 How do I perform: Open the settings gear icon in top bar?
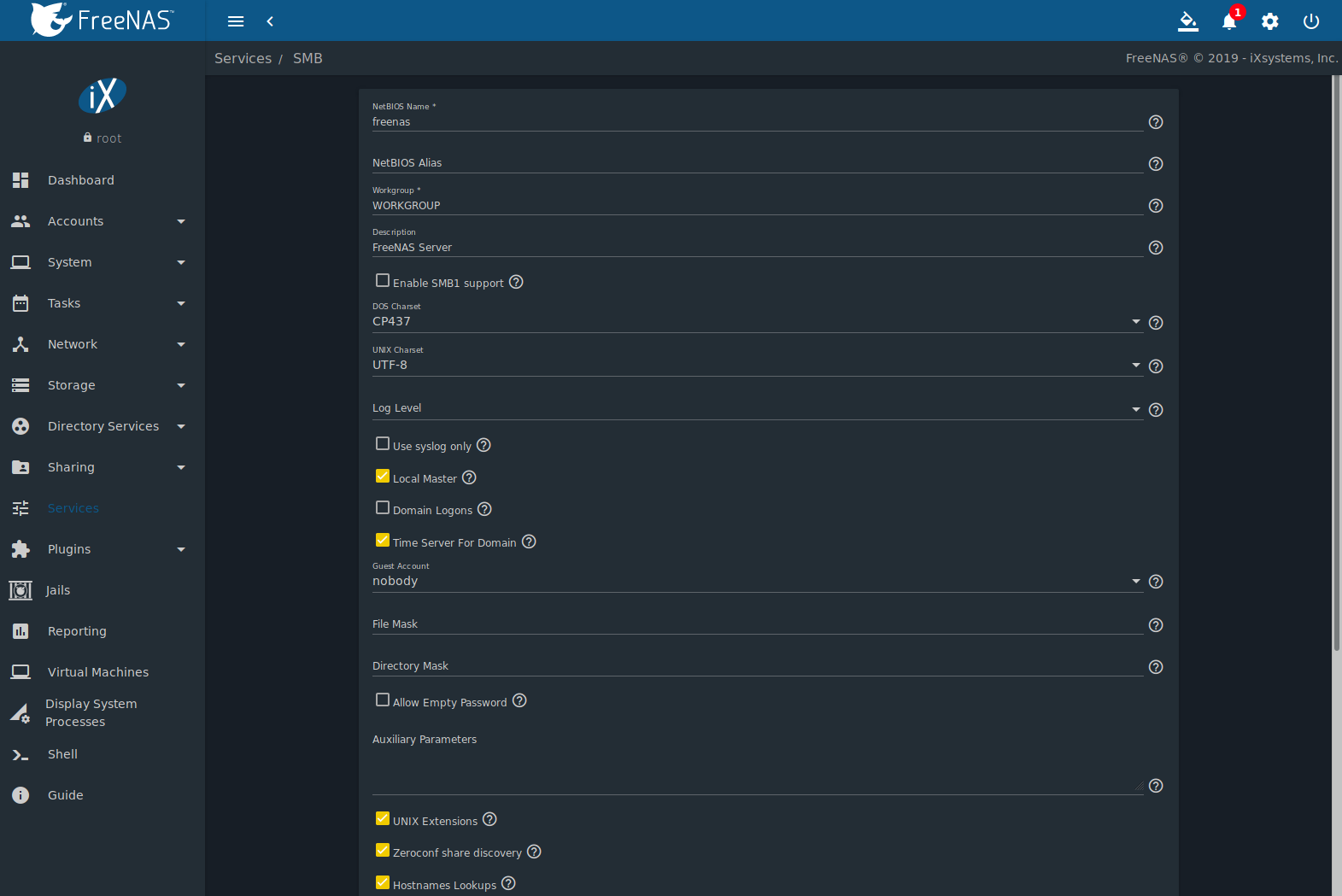pyautogui.click(x=1270, y=21)
